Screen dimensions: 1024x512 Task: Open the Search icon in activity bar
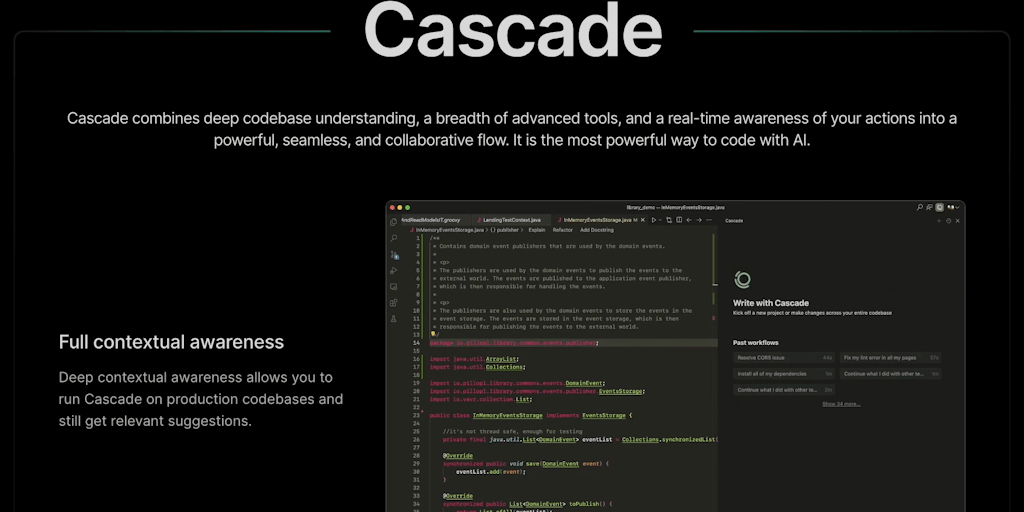pos(394,238)
